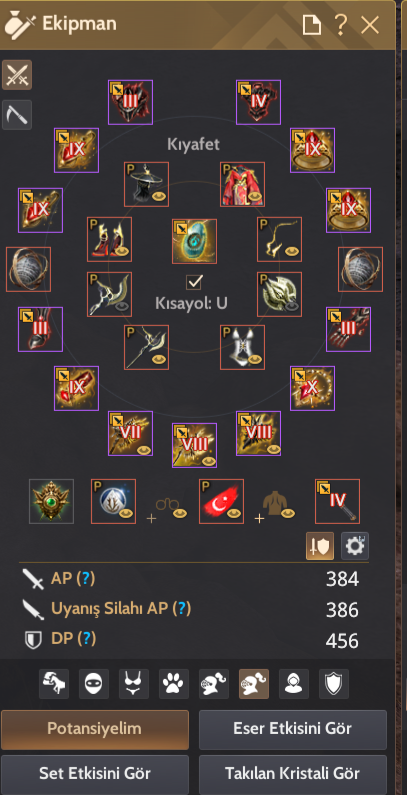This screenshot has width=407, height=795.
Task: Toggle eye on the round shield outfit slot
Action: 293,306
